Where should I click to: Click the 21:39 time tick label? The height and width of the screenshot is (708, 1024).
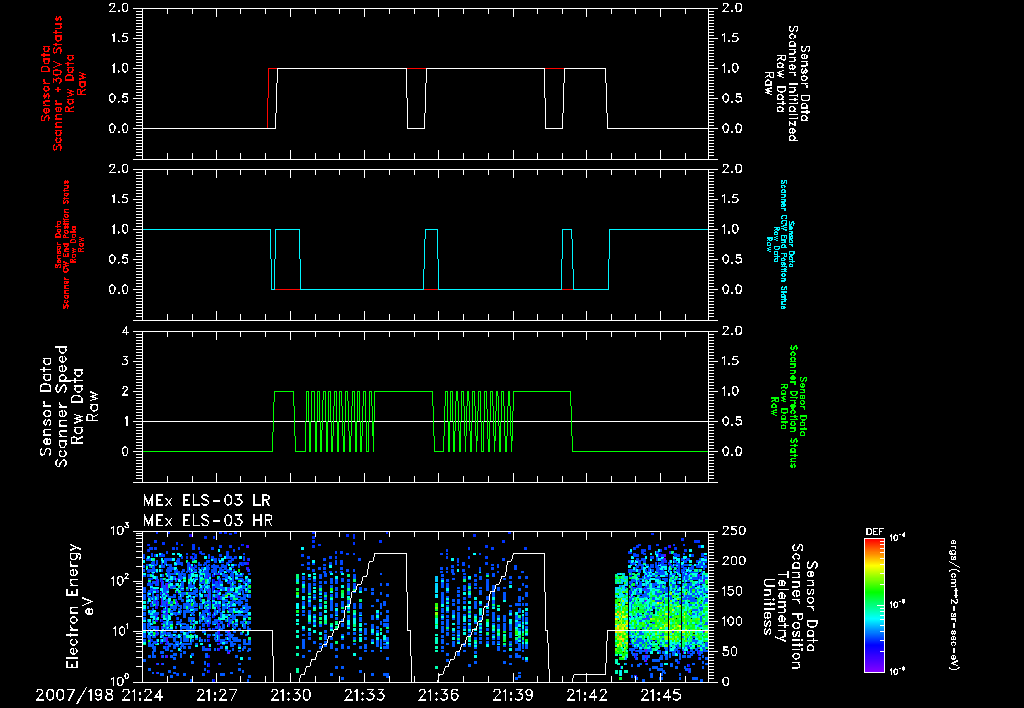pyautogui.click(x=513, y=695)
